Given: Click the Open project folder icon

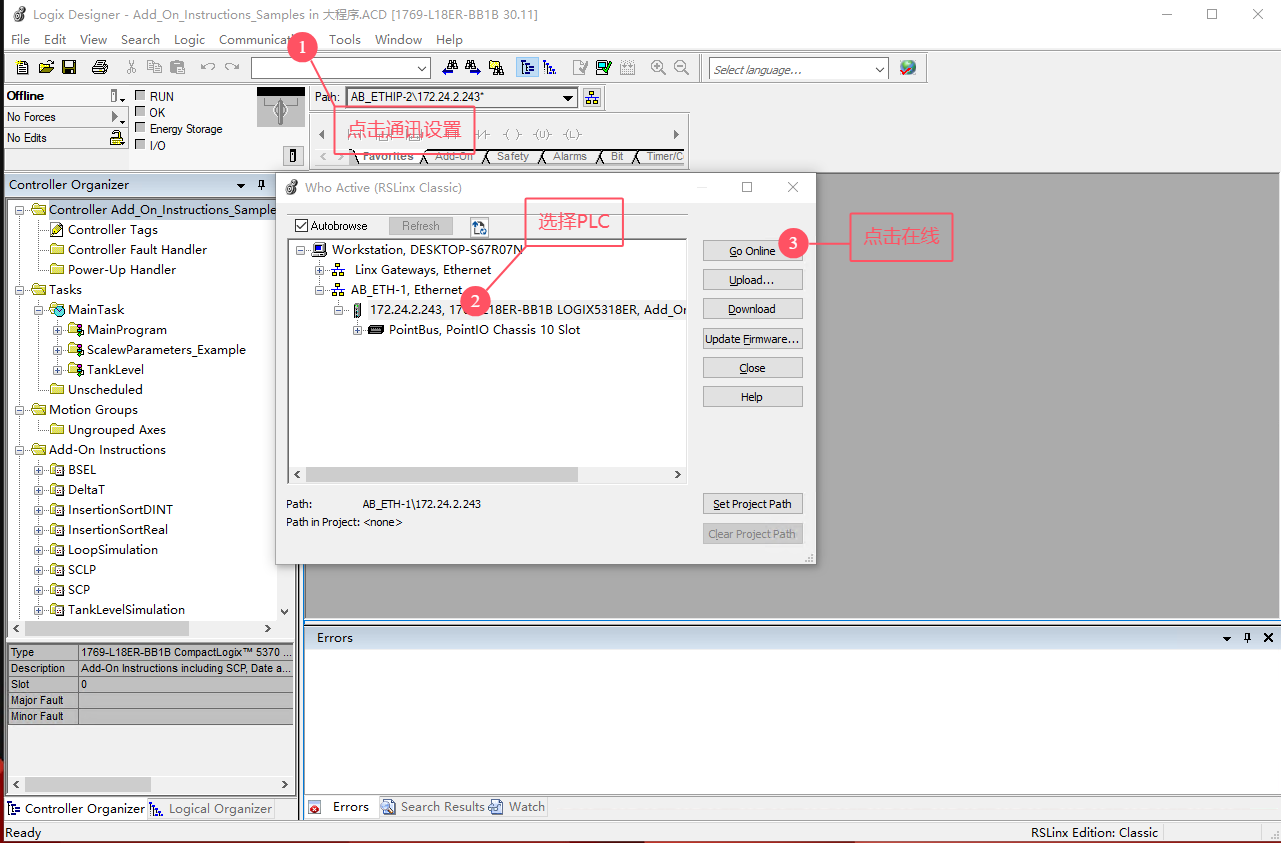Looking at the screenshot, I should point(46,68).
